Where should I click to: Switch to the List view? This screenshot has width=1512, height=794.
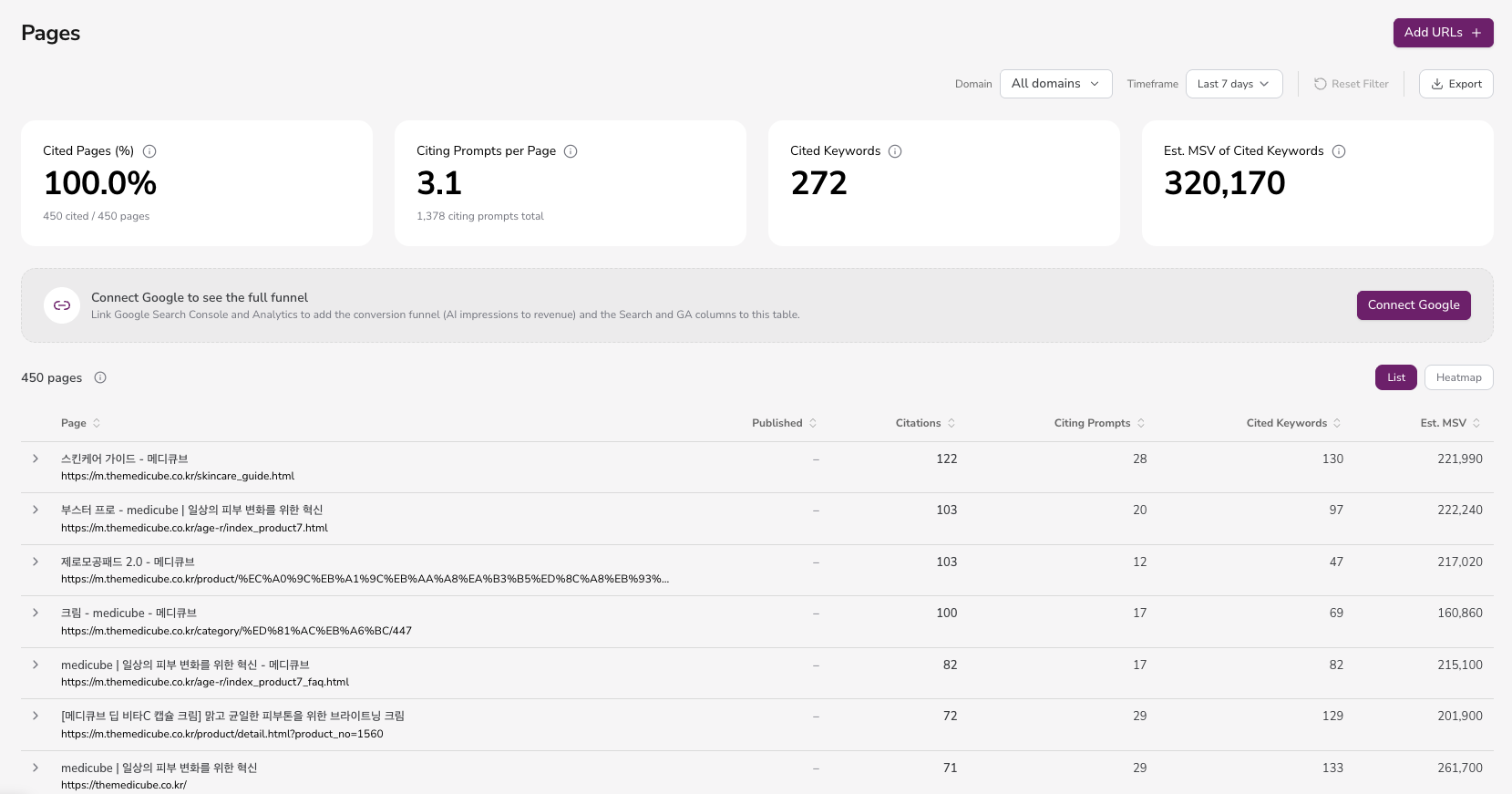tap(1396, 377)
